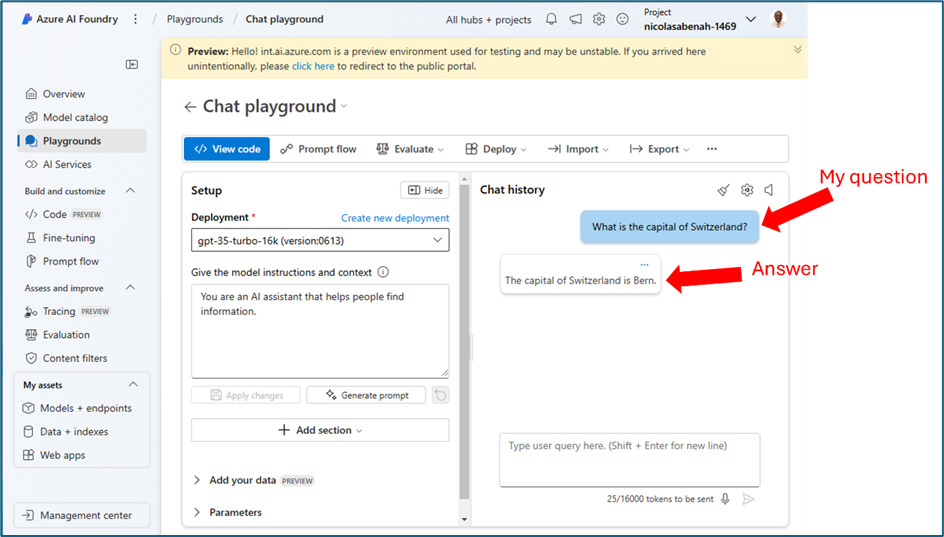Open the Import dropdown

coord(578,149)
